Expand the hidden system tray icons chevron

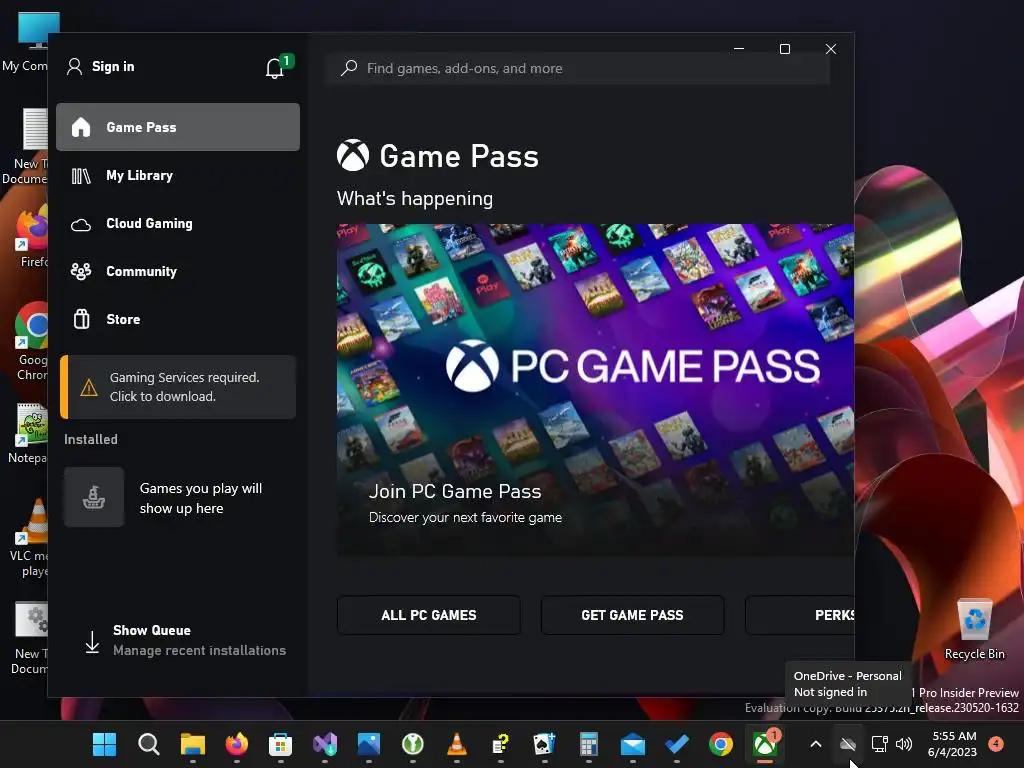[x=816, y=744]
